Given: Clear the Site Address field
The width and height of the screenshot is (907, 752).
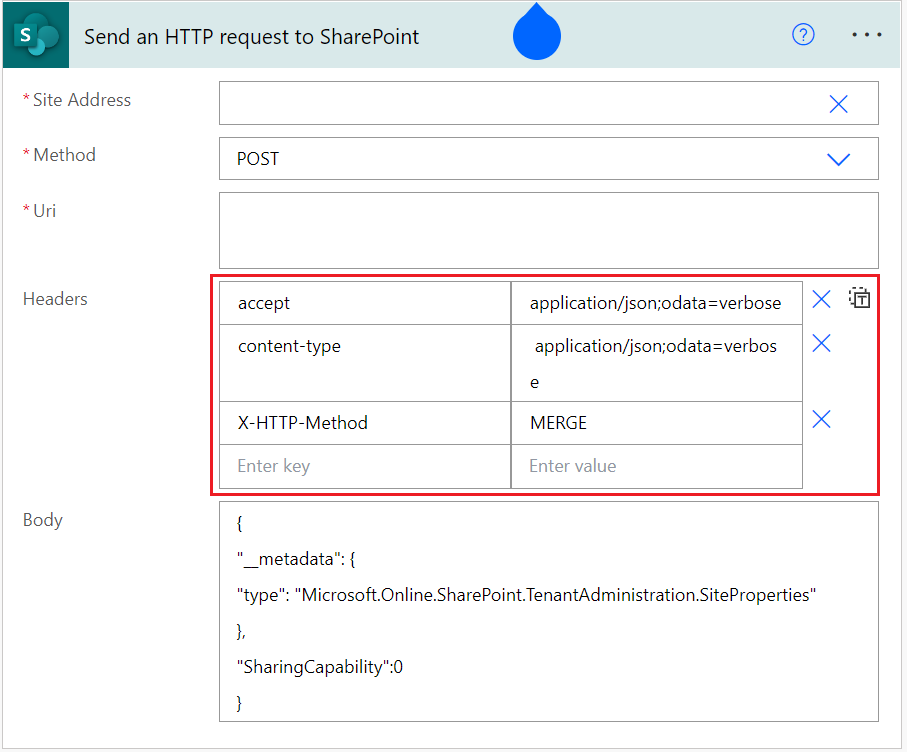Looking at the screenshot, I should click(838, 103).
